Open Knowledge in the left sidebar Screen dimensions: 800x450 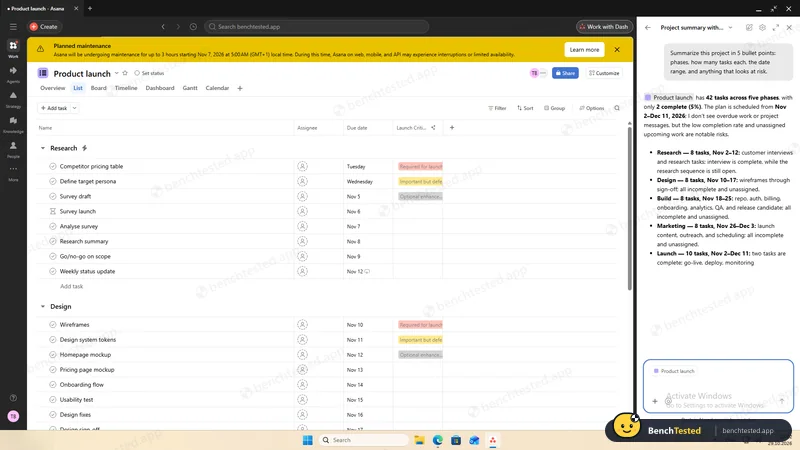pos(13,123)
